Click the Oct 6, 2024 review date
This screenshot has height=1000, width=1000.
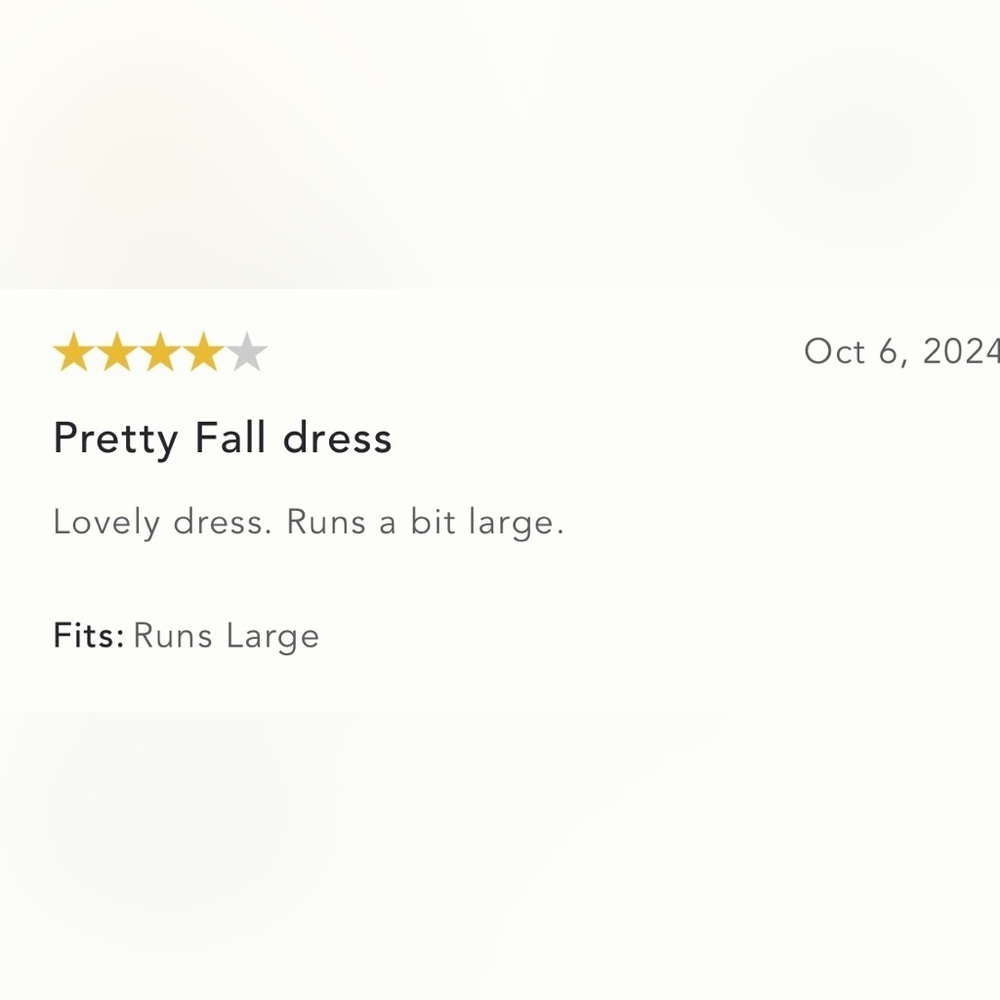[x=902, y=352]
